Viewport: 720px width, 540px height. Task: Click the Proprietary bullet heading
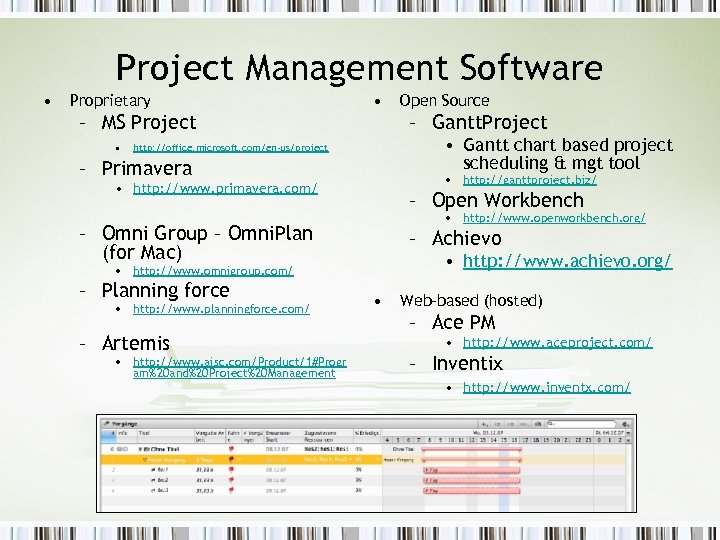coord(110,101)
